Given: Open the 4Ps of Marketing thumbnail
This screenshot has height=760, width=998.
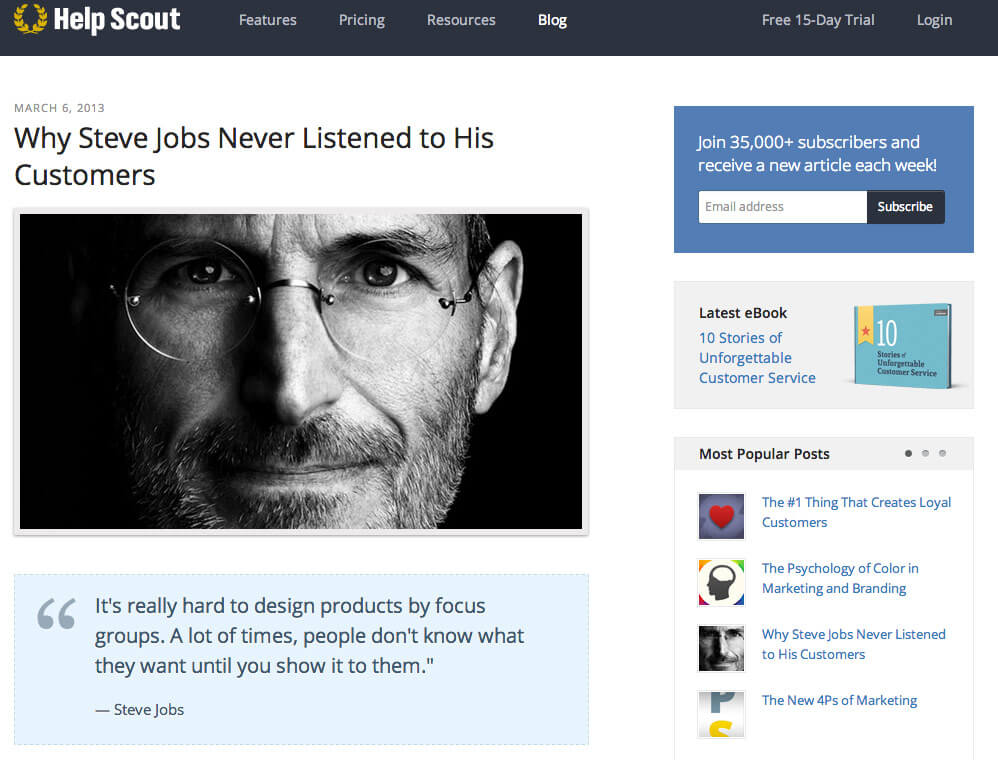Looking at the screenshot, I should pyautogui.click(x=721, y=714).
